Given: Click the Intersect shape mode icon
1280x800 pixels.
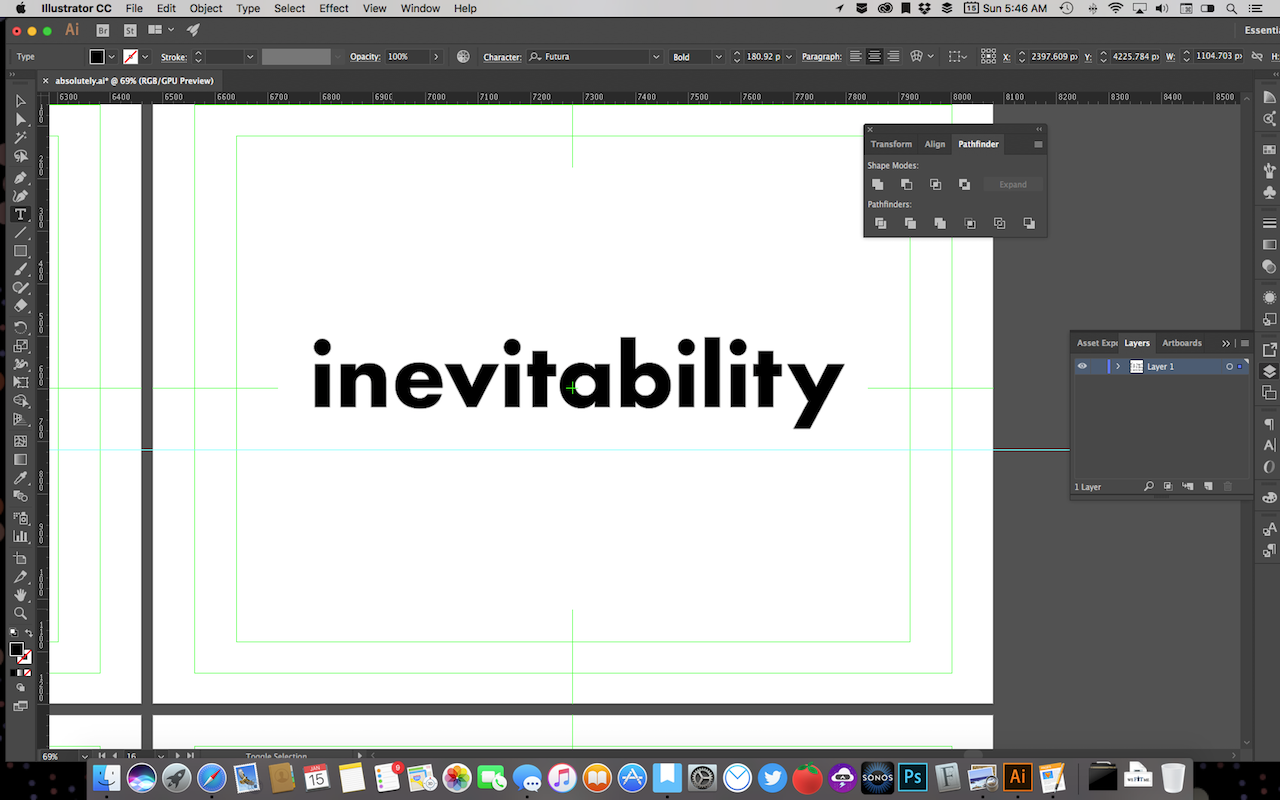Looking at the screenshot, I should tap(935, 184).
